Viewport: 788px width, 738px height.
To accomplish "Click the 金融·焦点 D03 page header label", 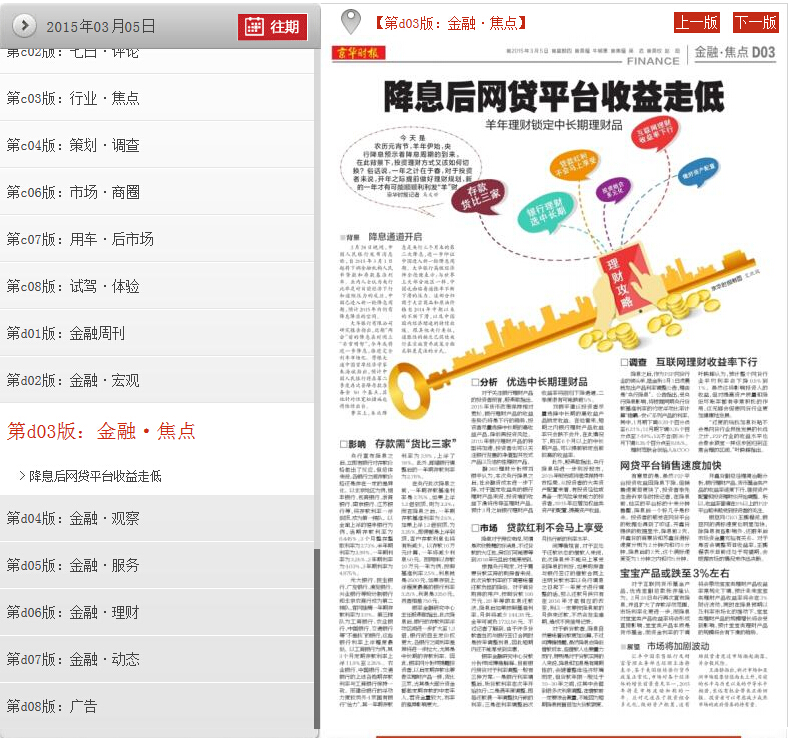I will click(x=735, y=53).
